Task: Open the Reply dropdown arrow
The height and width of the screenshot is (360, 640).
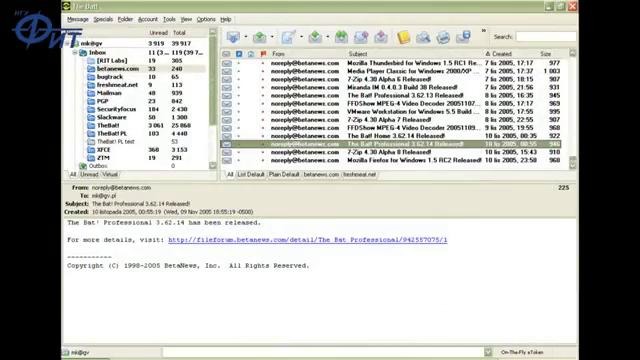Action: point(328,37)
